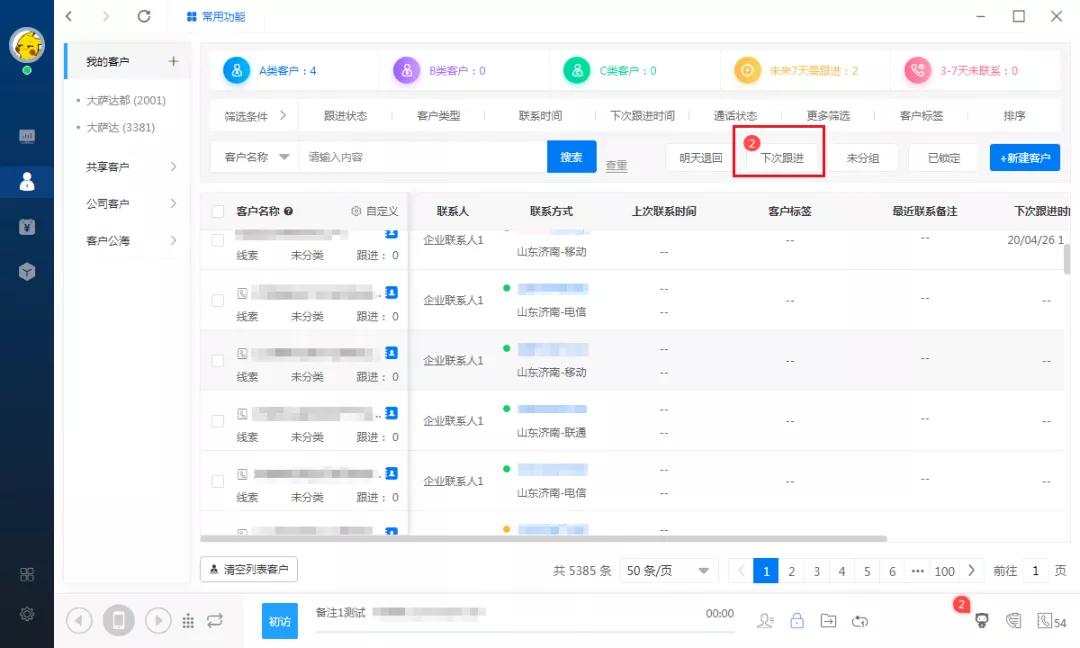Check the highlighted 山东济南-移动 row
This screenshot has height=648, width=1080.
[218, 361]
